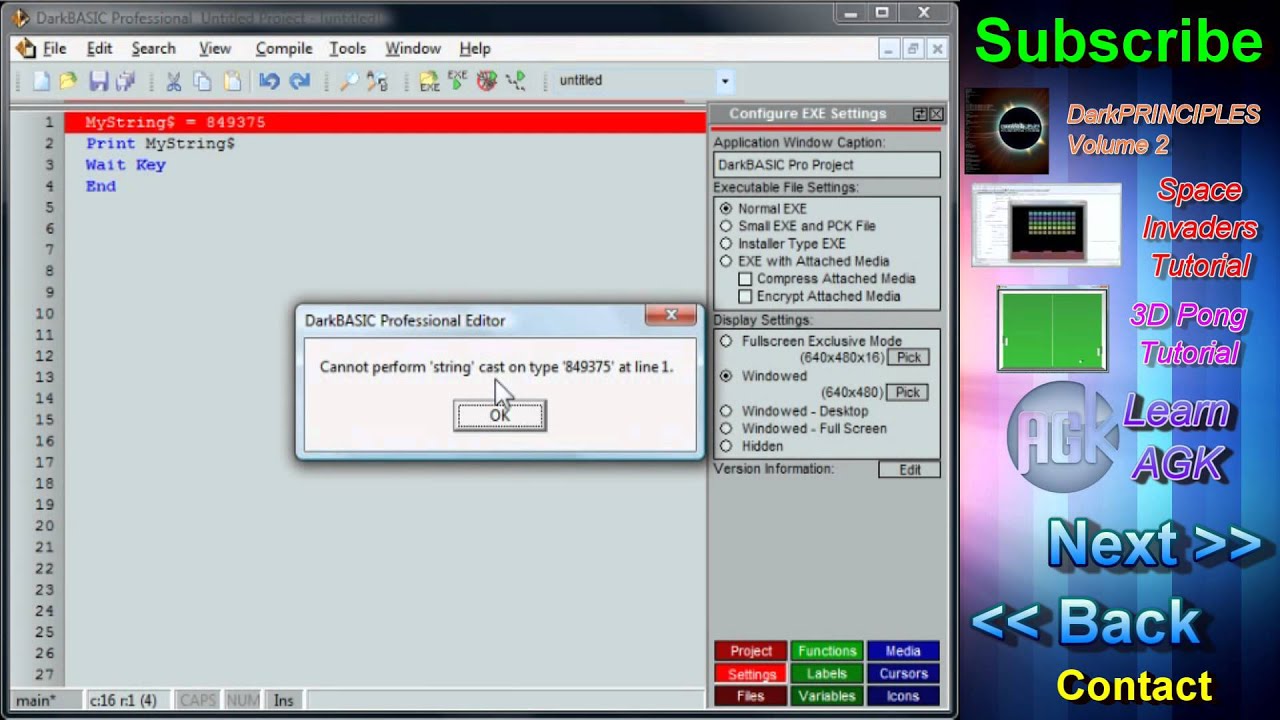Enable Compress Attached Media checkbox
Viewport: 1280px width, 720px height.
(x=745, y=279)
